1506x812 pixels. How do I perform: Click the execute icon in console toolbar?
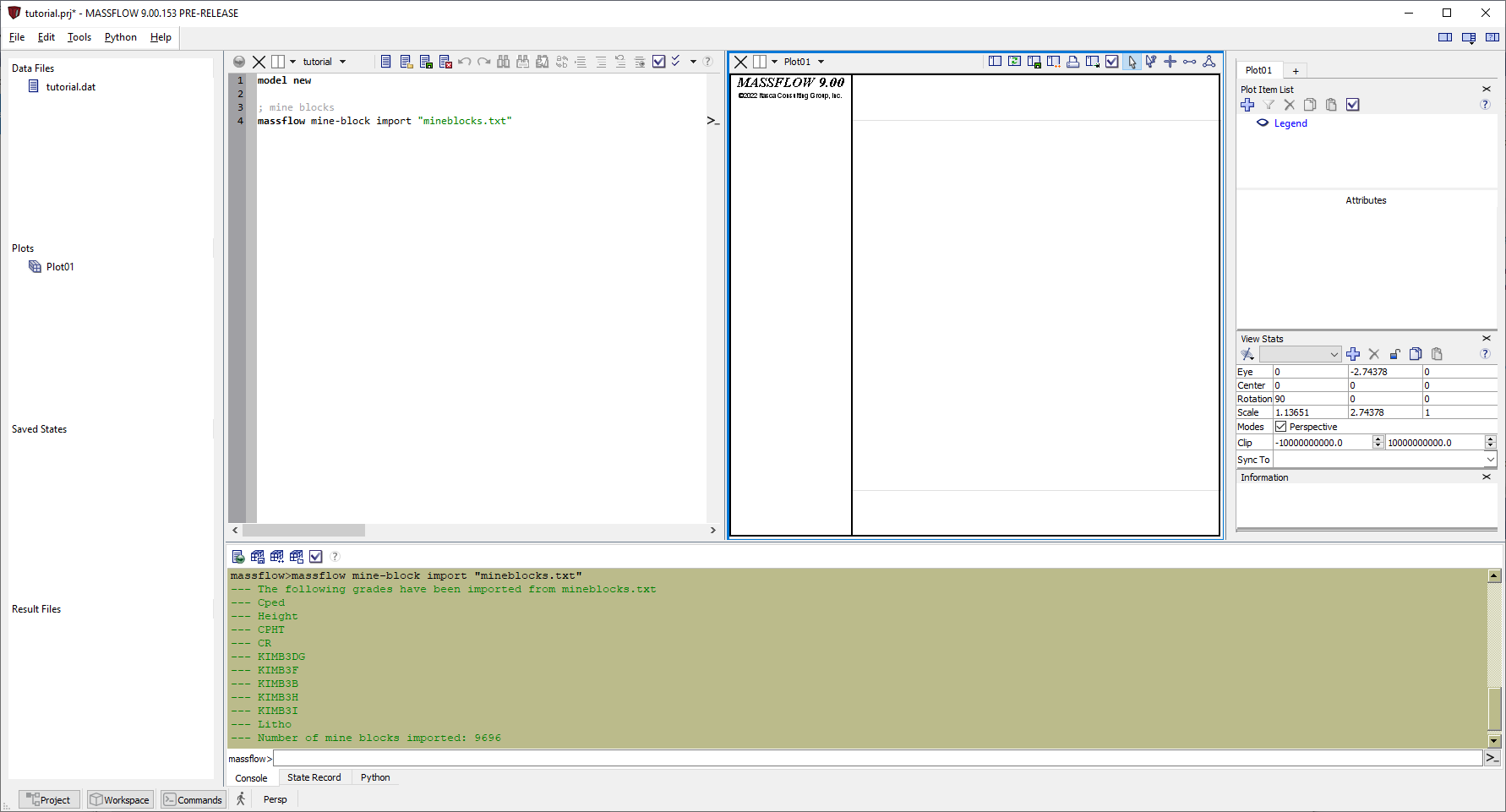(x=238, y=557)
